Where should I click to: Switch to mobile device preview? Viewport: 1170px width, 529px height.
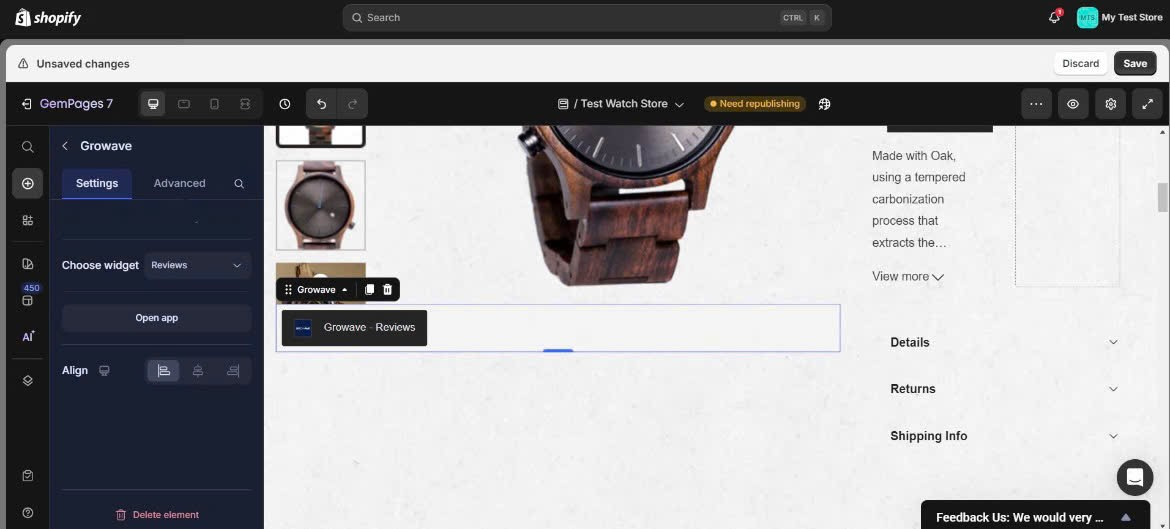214,104
